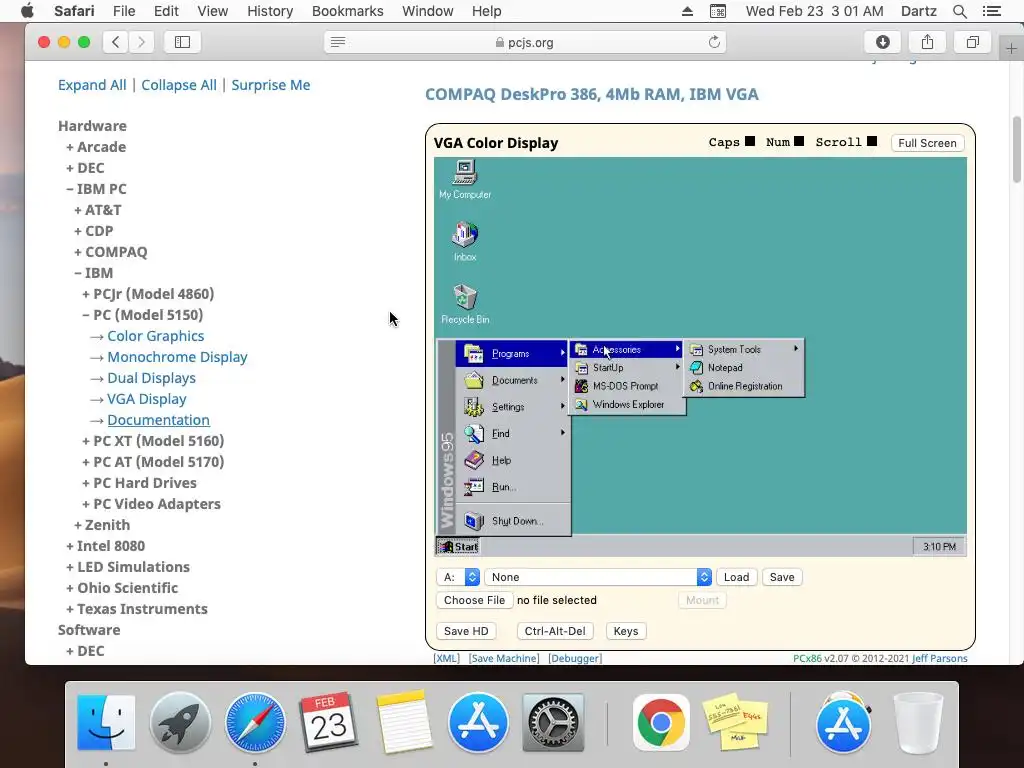Open the Color Graphics link

click(x=155, y=336)
